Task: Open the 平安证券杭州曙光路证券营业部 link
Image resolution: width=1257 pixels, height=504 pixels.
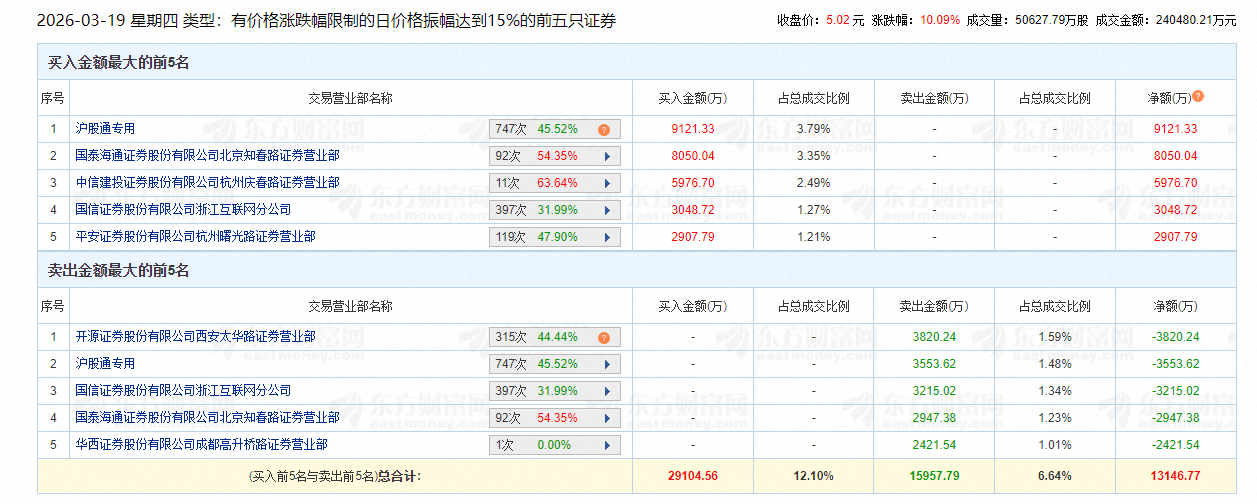Action: click(x=195, y=237)
